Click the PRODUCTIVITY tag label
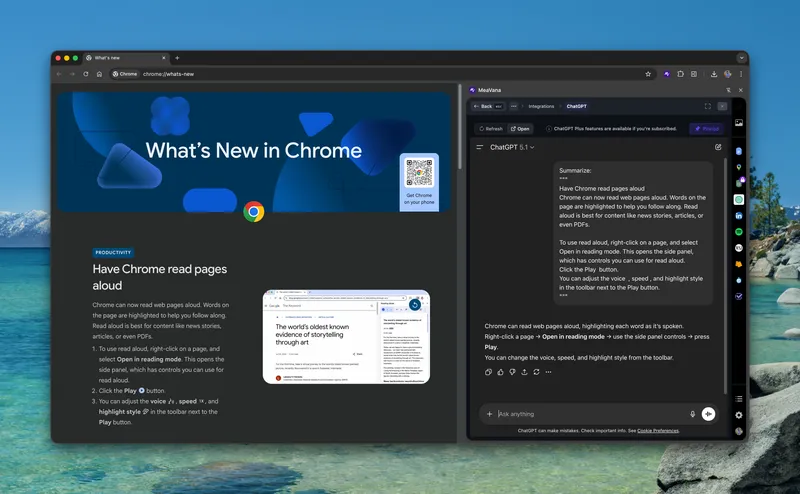Viewport: 800px width, 494px height. click(x=113, y=252)
